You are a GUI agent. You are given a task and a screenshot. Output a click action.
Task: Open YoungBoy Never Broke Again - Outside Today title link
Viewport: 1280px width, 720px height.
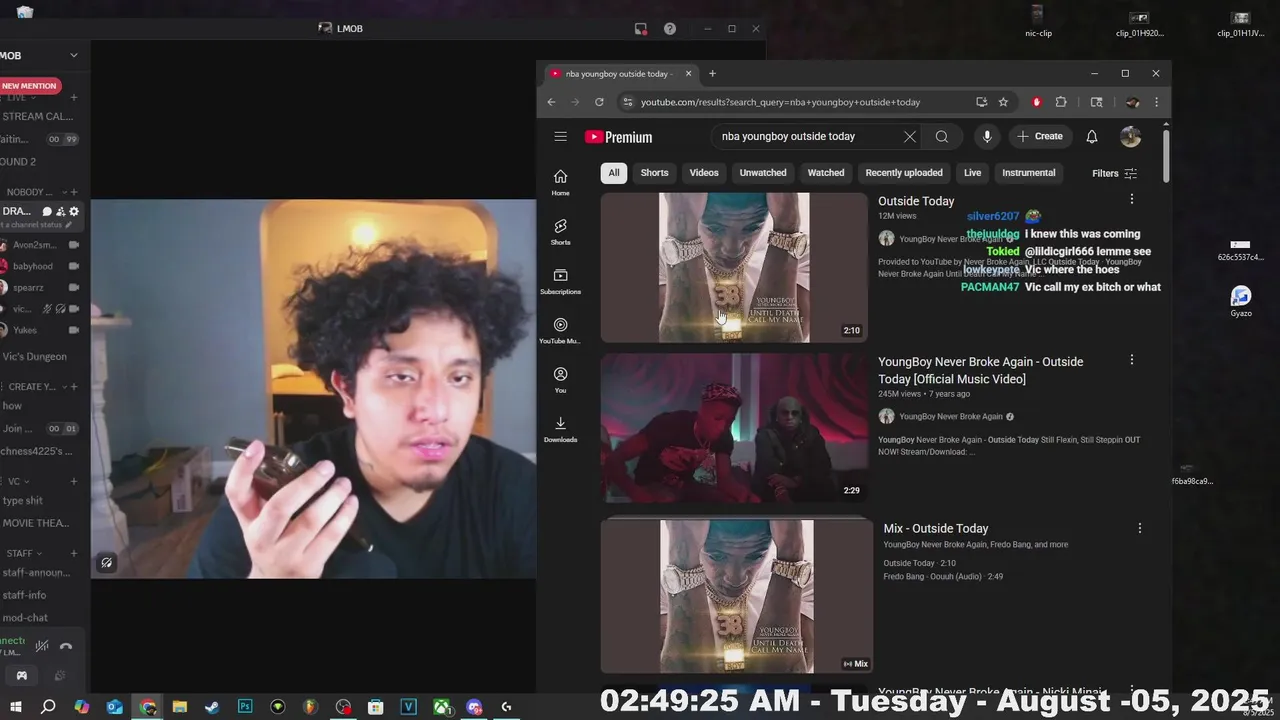tap(980, 370)
